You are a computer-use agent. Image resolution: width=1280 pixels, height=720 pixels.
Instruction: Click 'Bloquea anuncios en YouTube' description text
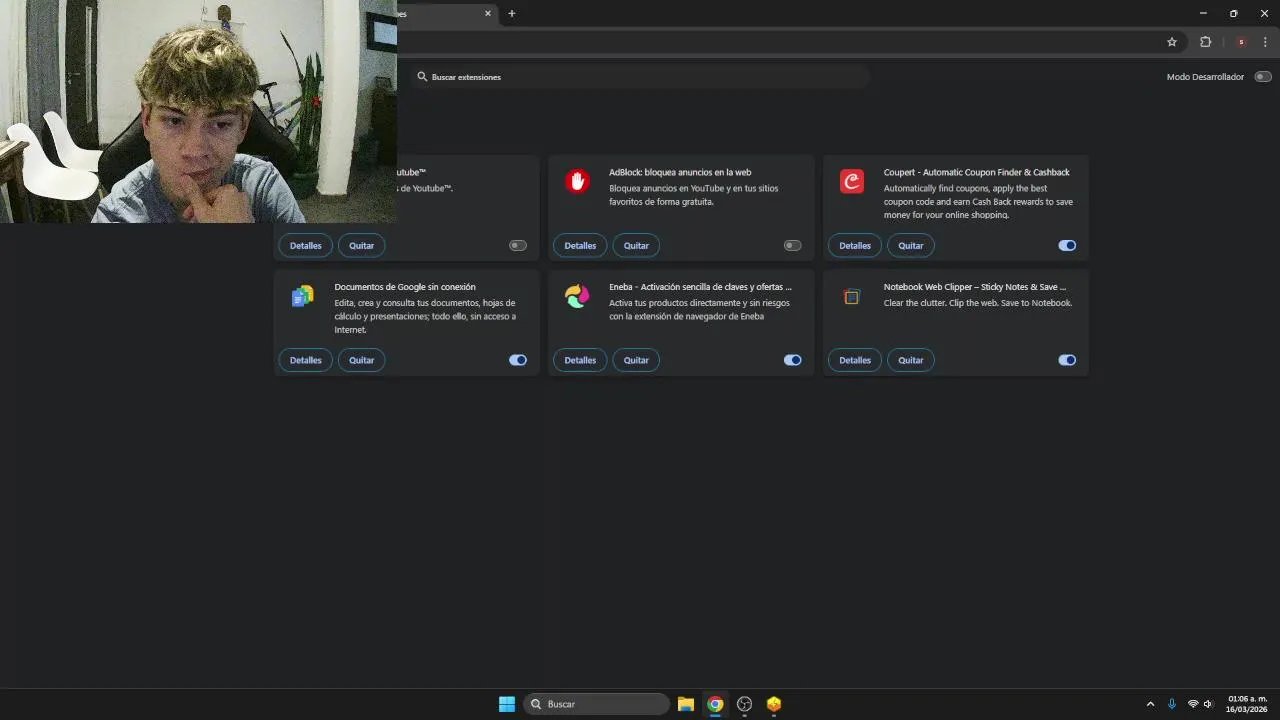pos(693,195)
